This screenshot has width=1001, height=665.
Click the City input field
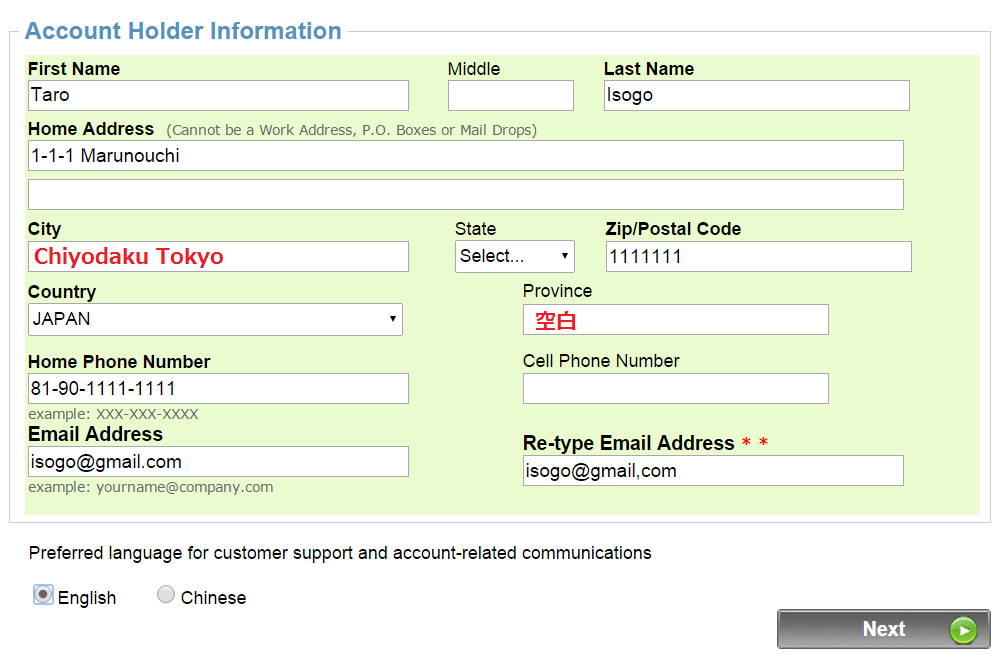[x=218, y=256]
